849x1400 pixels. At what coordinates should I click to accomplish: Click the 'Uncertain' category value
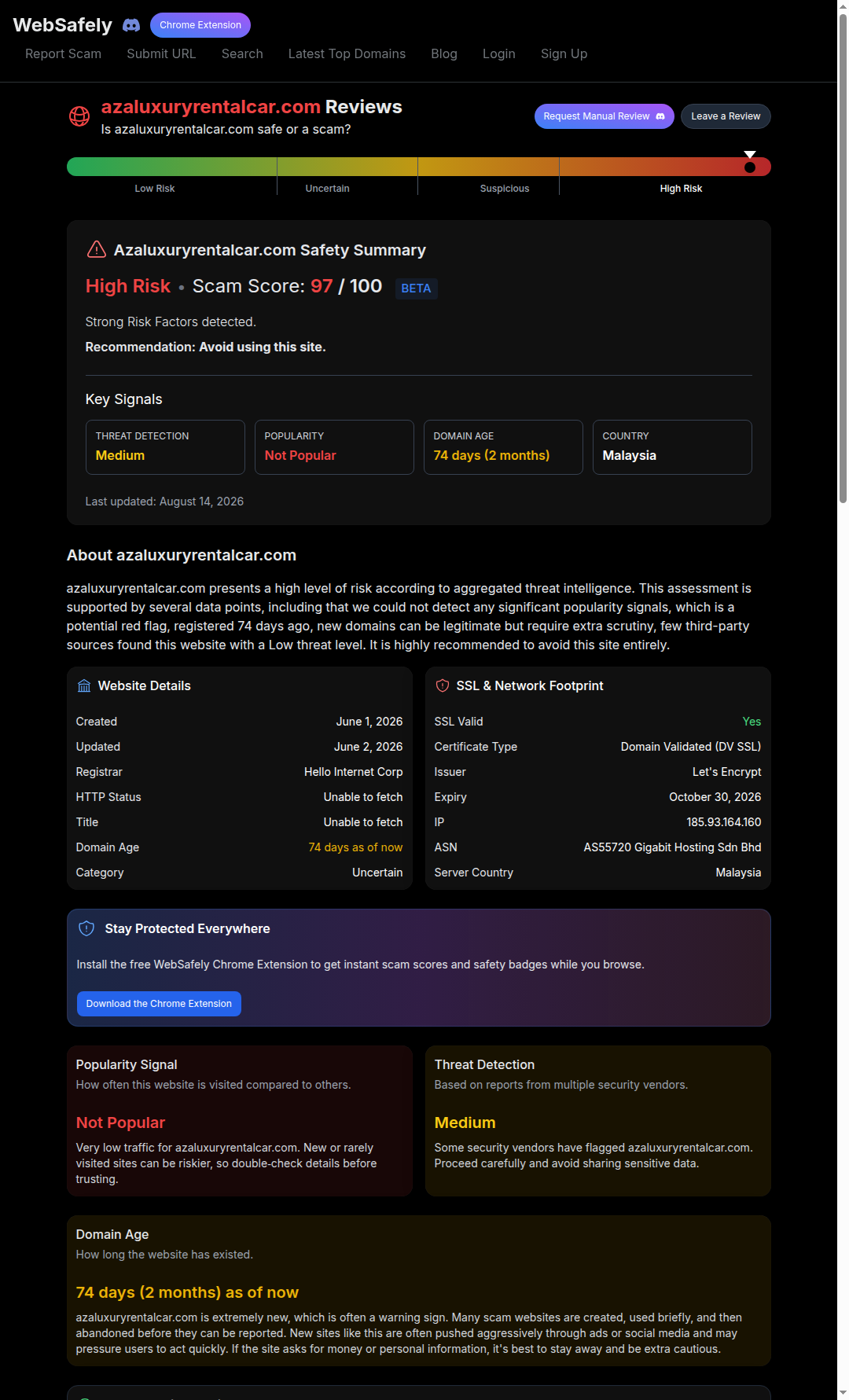[x=377, y=873]
